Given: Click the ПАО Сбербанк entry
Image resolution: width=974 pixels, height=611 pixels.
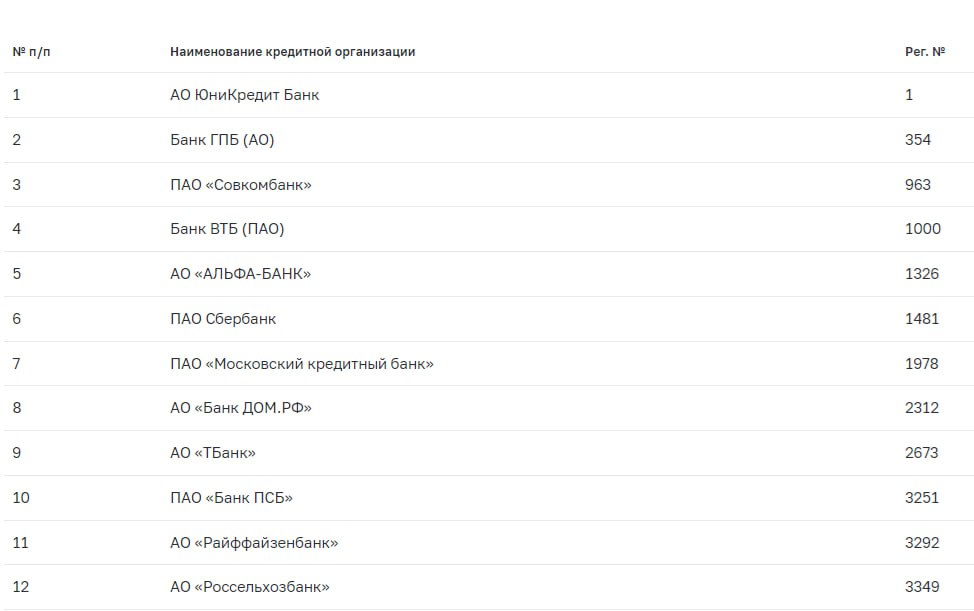Looking at the screenshot, I should 223,319.
